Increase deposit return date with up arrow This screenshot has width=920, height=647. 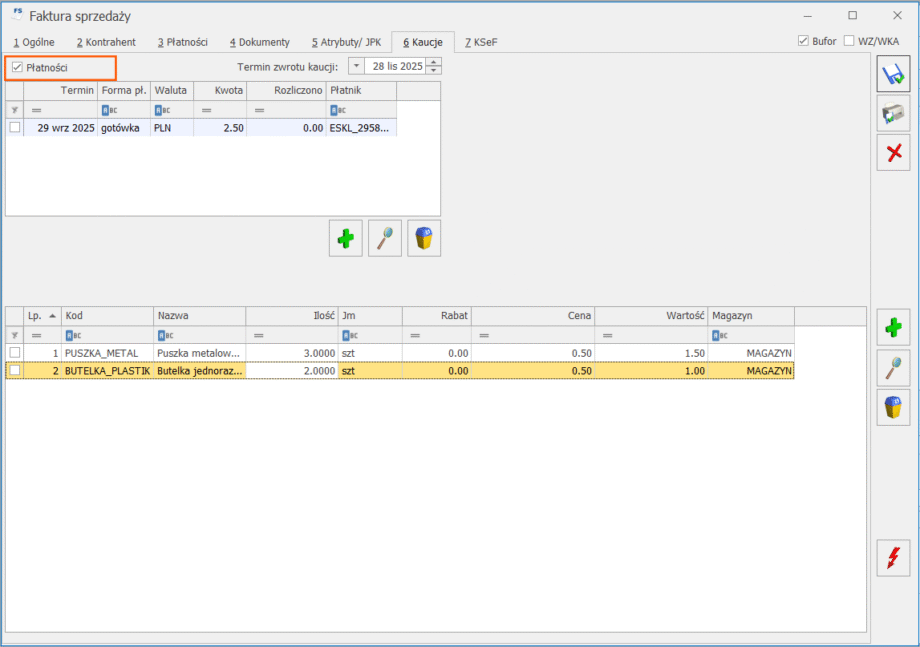[x=433, y=62]
